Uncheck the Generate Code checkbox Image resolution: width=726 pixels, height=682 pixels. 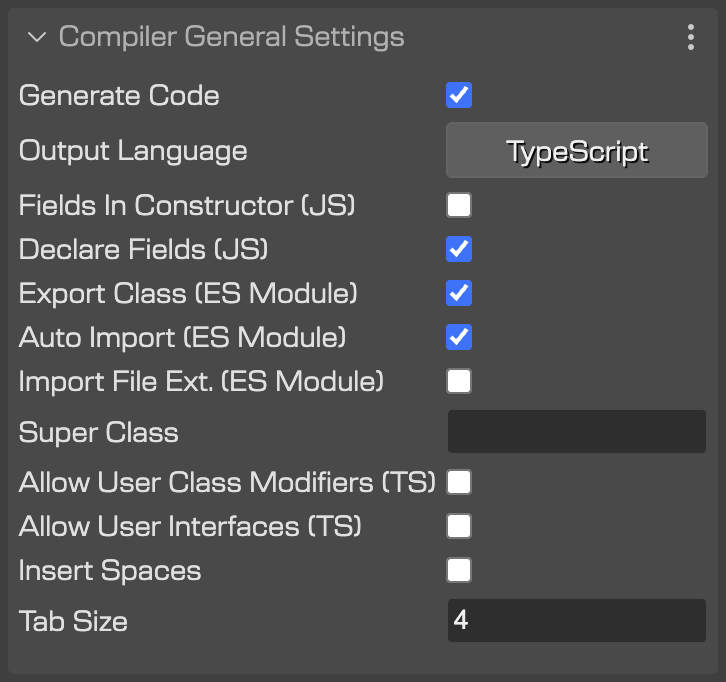459,95
